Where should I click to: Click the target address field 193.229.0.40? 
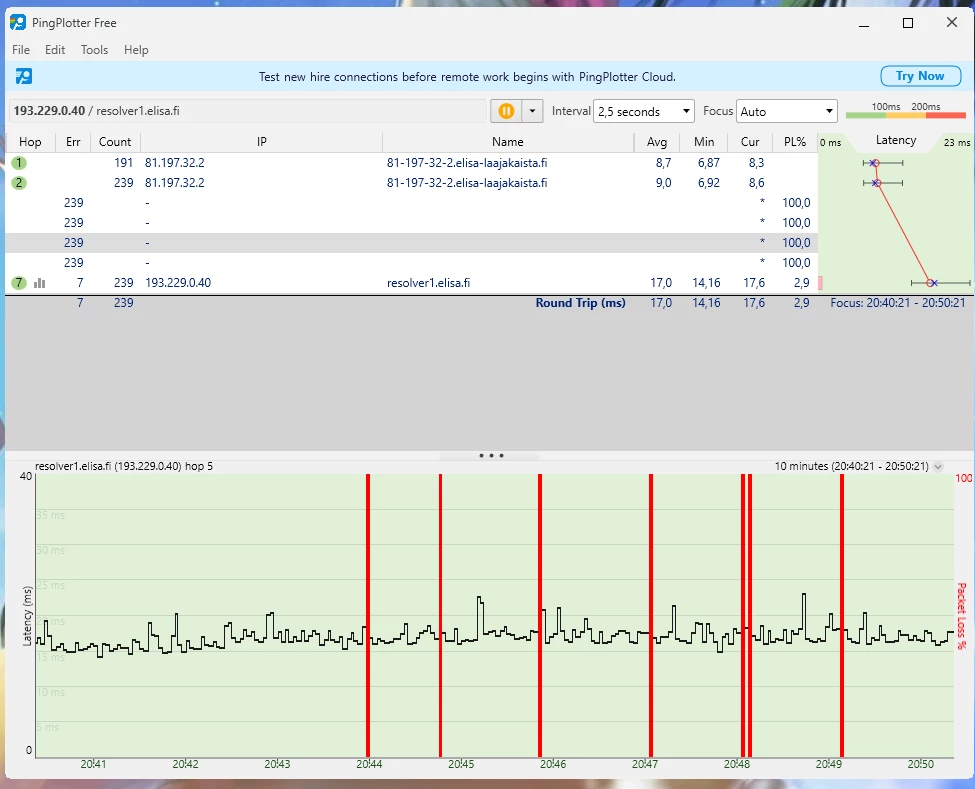click(x=247, y=111)
